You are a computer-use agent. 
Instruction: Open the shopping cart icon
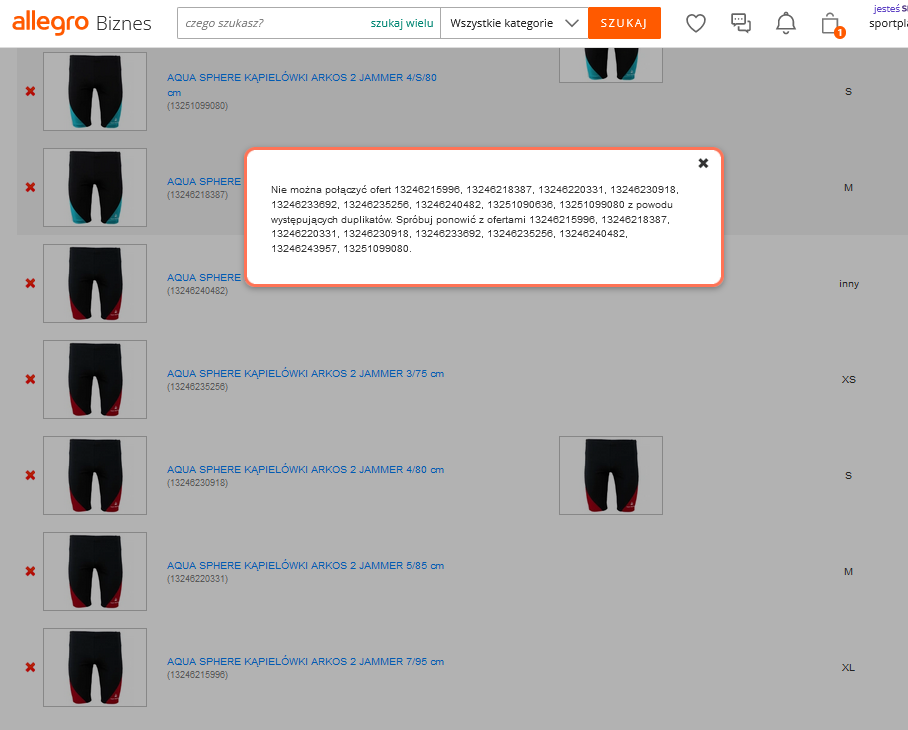pos(830,23)
